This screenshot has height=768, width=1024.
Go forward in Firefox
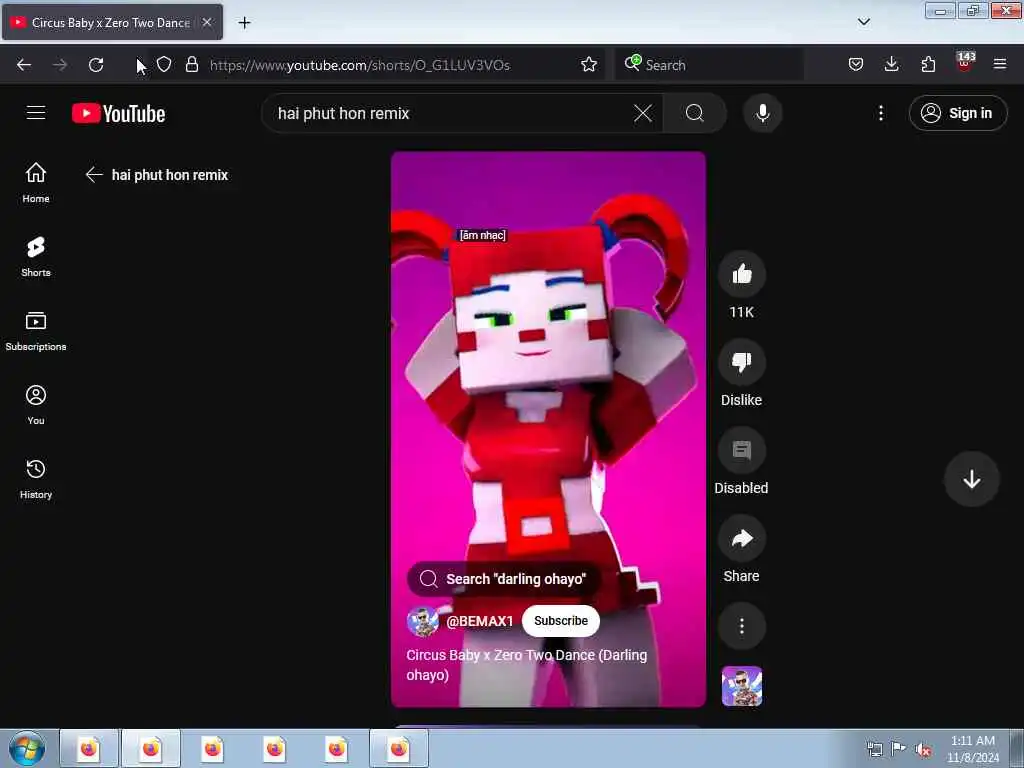59,65
